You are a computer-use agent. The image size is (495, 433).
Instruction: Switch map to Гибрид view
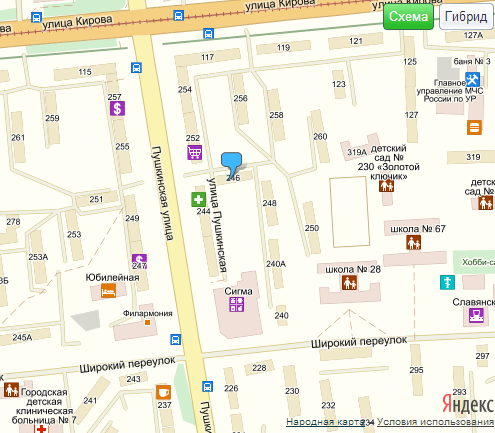[466, 16]
